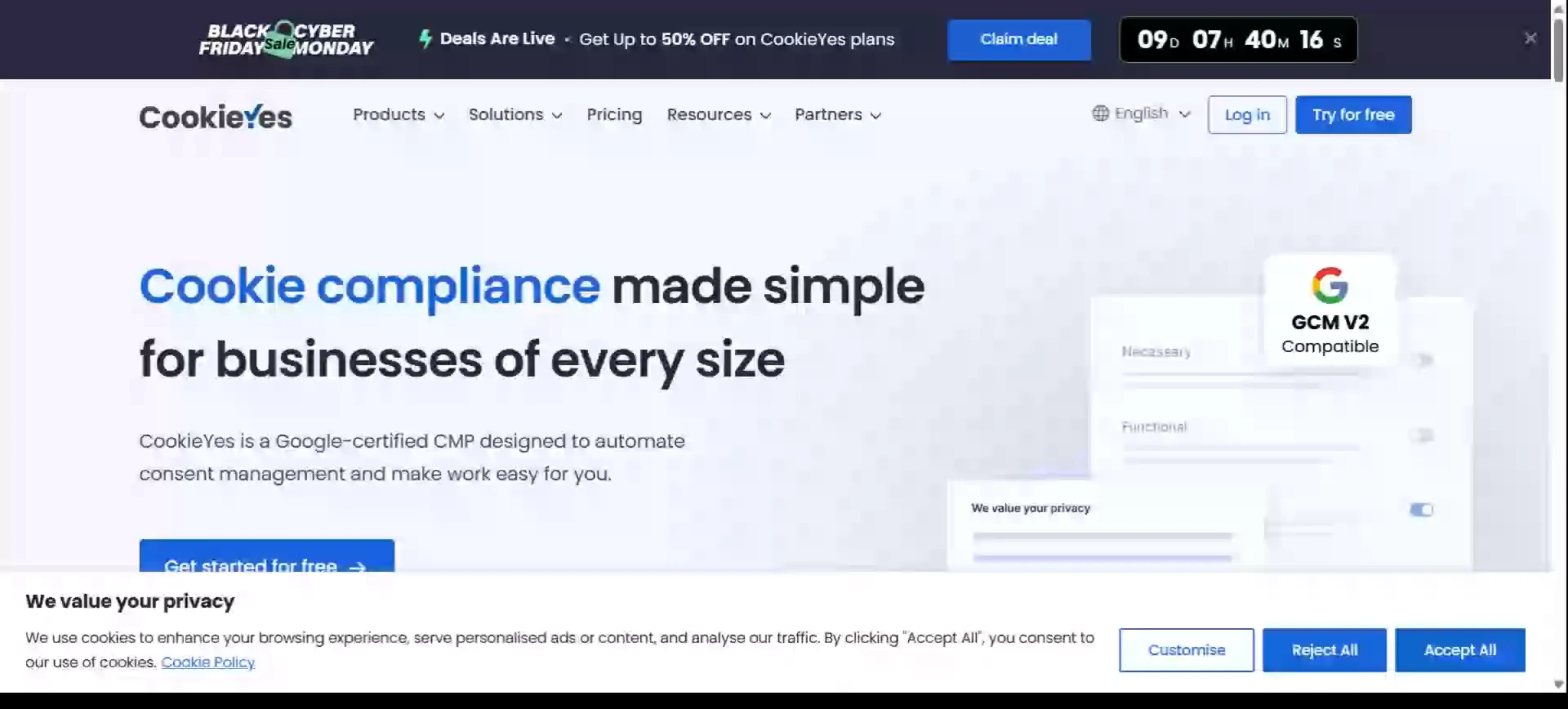Image resolution: width=1568 pixels, height=709 pixels.
Task: Expand the Resources menu
Action: point(719,115)
